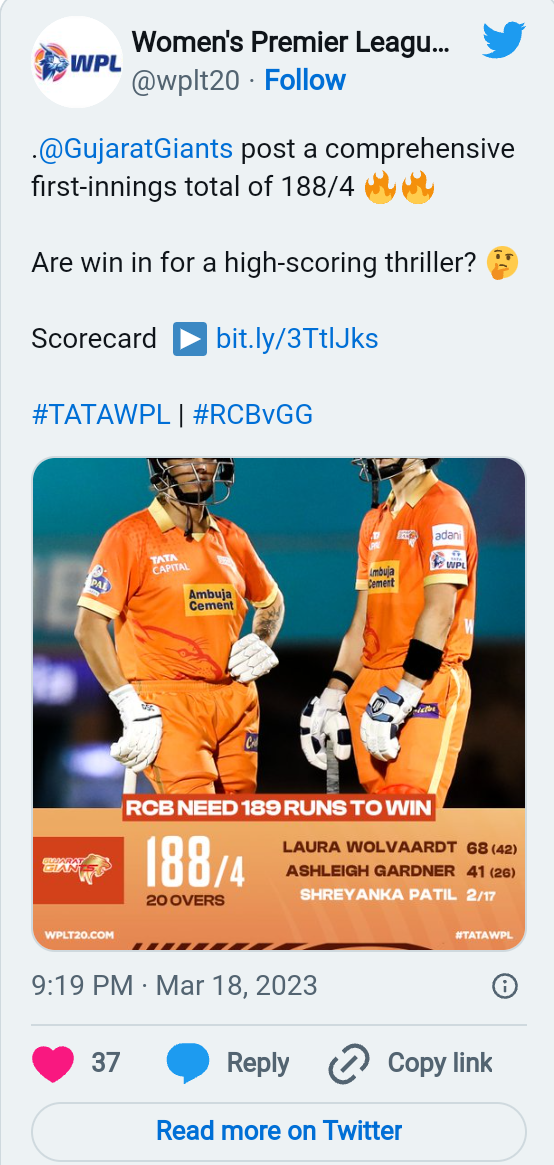Open Women's Premier League profile name

coord(290,44)
